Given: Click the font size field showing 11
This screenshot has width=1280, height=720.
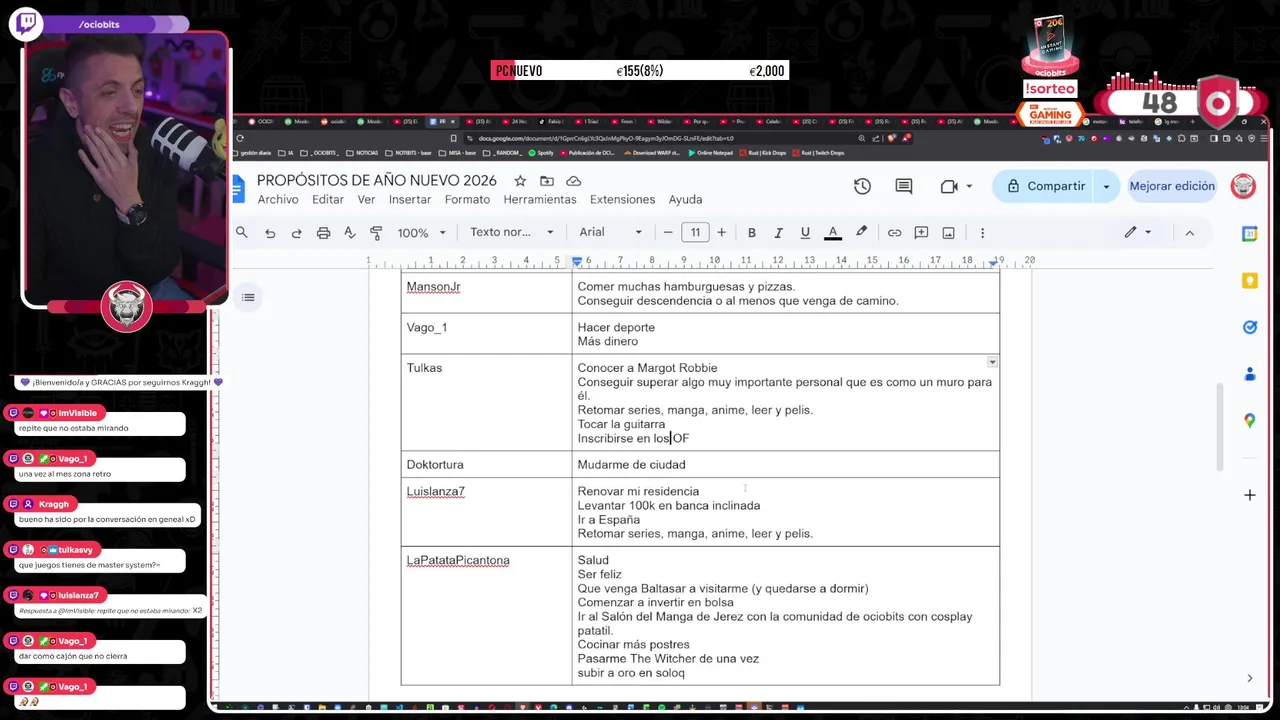Looking at the screenshot, I should point(695,232).
